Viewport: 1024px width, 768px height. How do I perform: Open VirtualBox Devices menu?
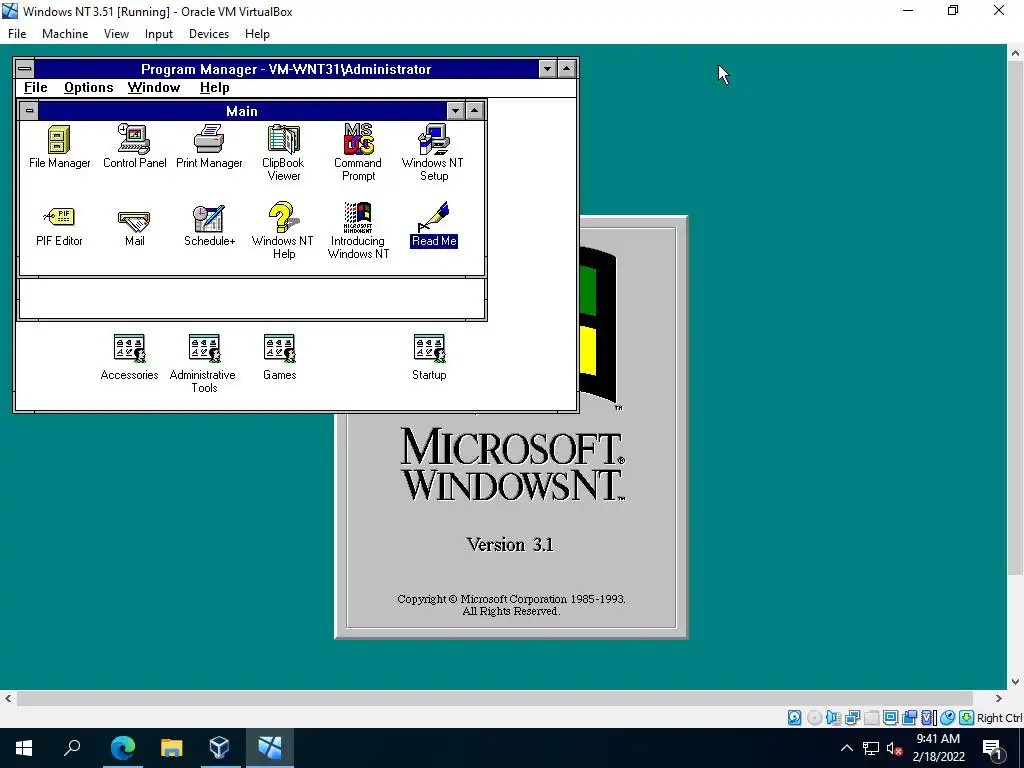pyautogui.click(x=208, y=34)
